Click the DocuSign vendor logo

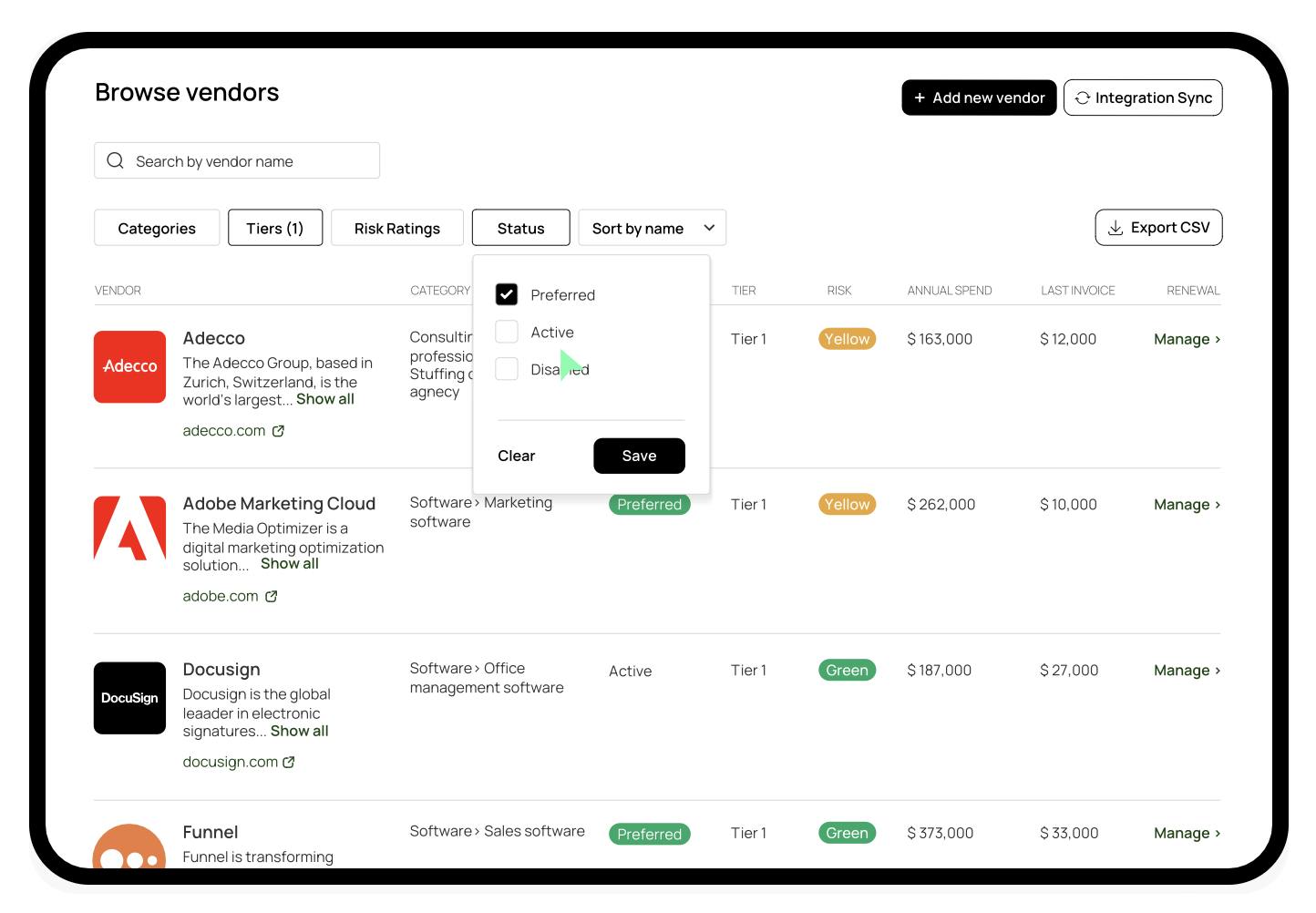pos(129,698)
